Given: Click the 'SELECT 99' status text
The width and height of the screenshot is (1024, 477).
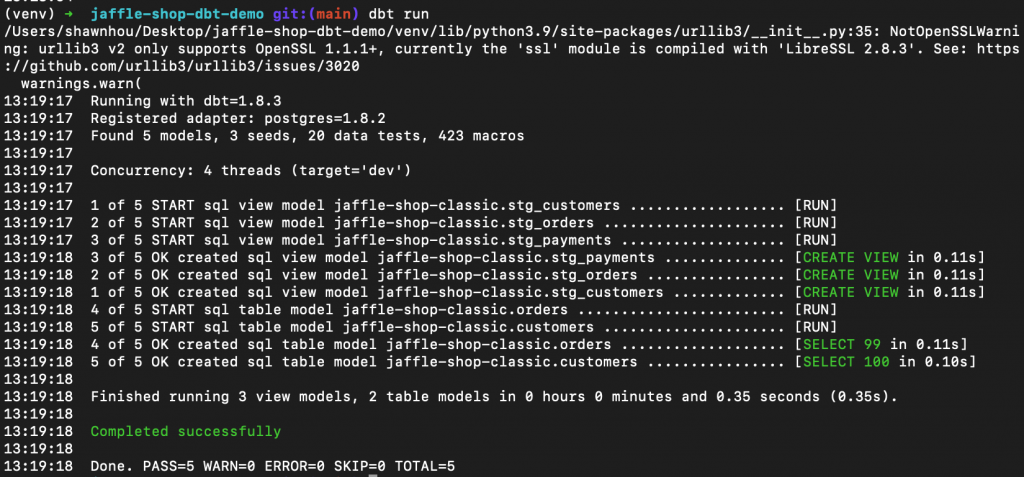Looking at the screenshot, I should 841,344.
